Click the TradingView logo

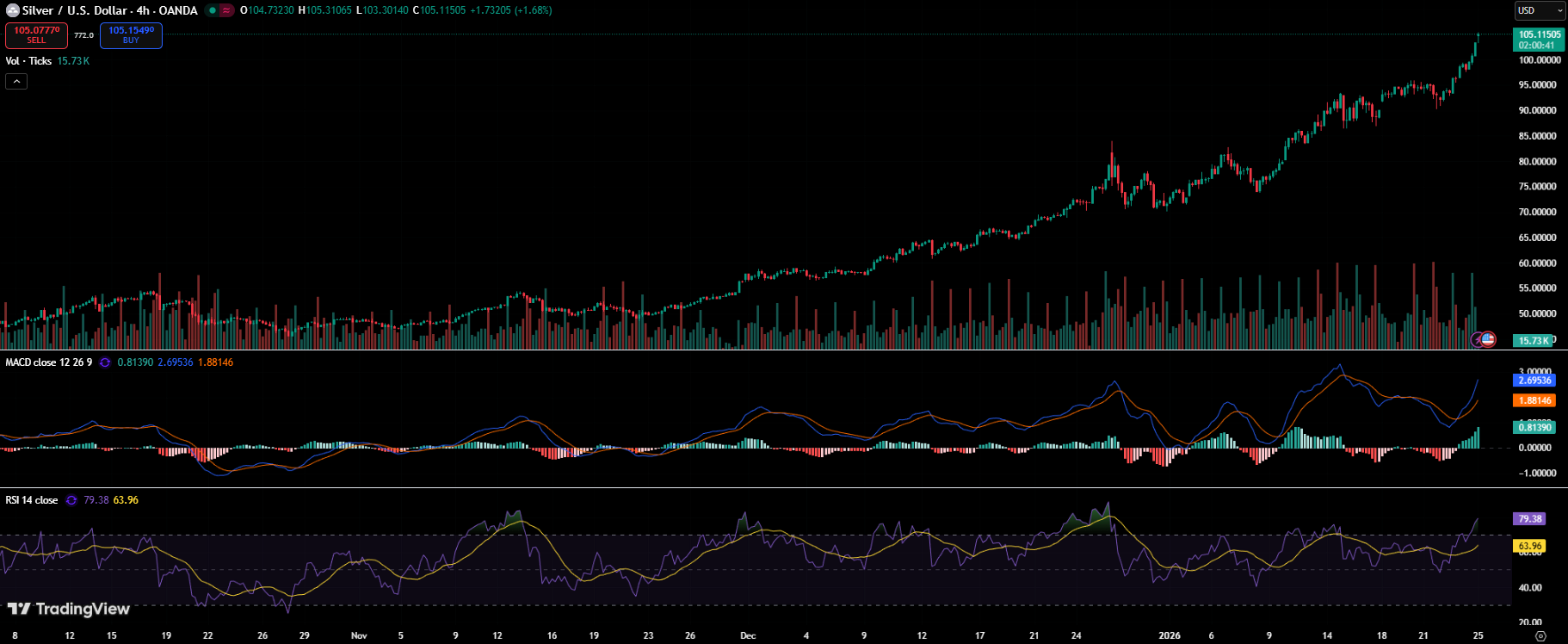tap(69, 609)
